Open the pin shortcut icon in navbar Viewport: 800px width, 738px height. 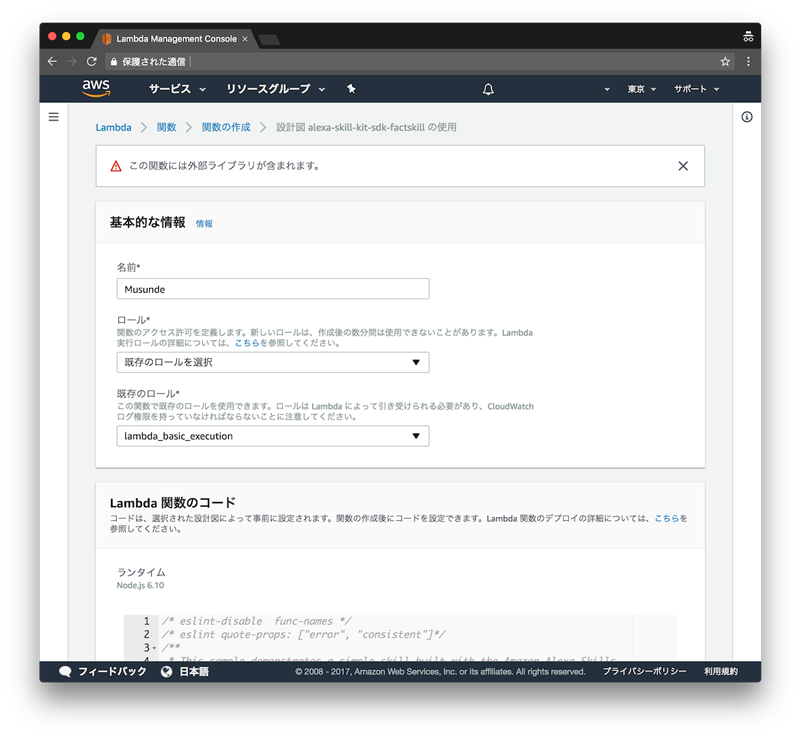point(351,89)
